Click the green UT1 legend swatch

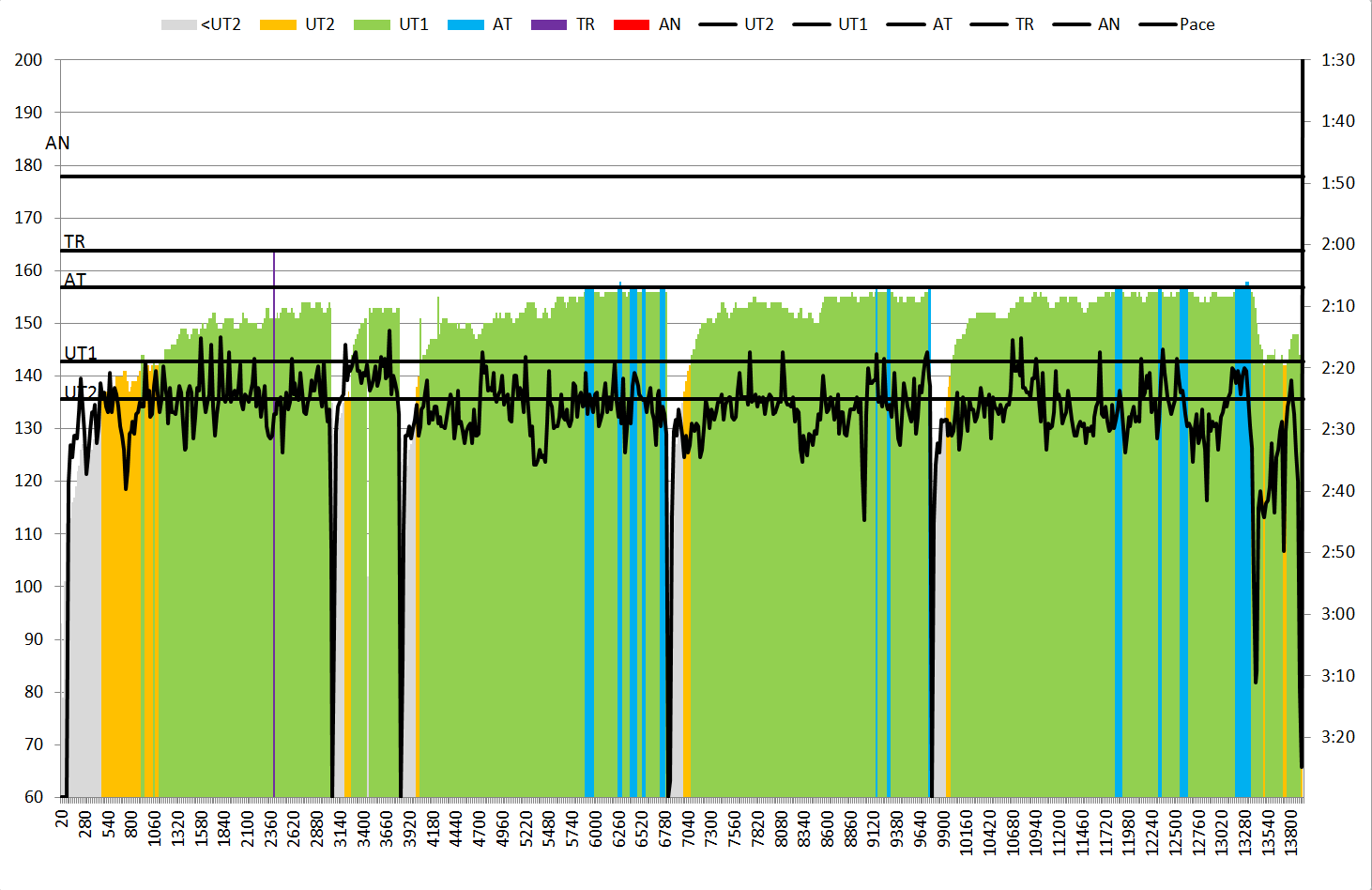point(371,24)
